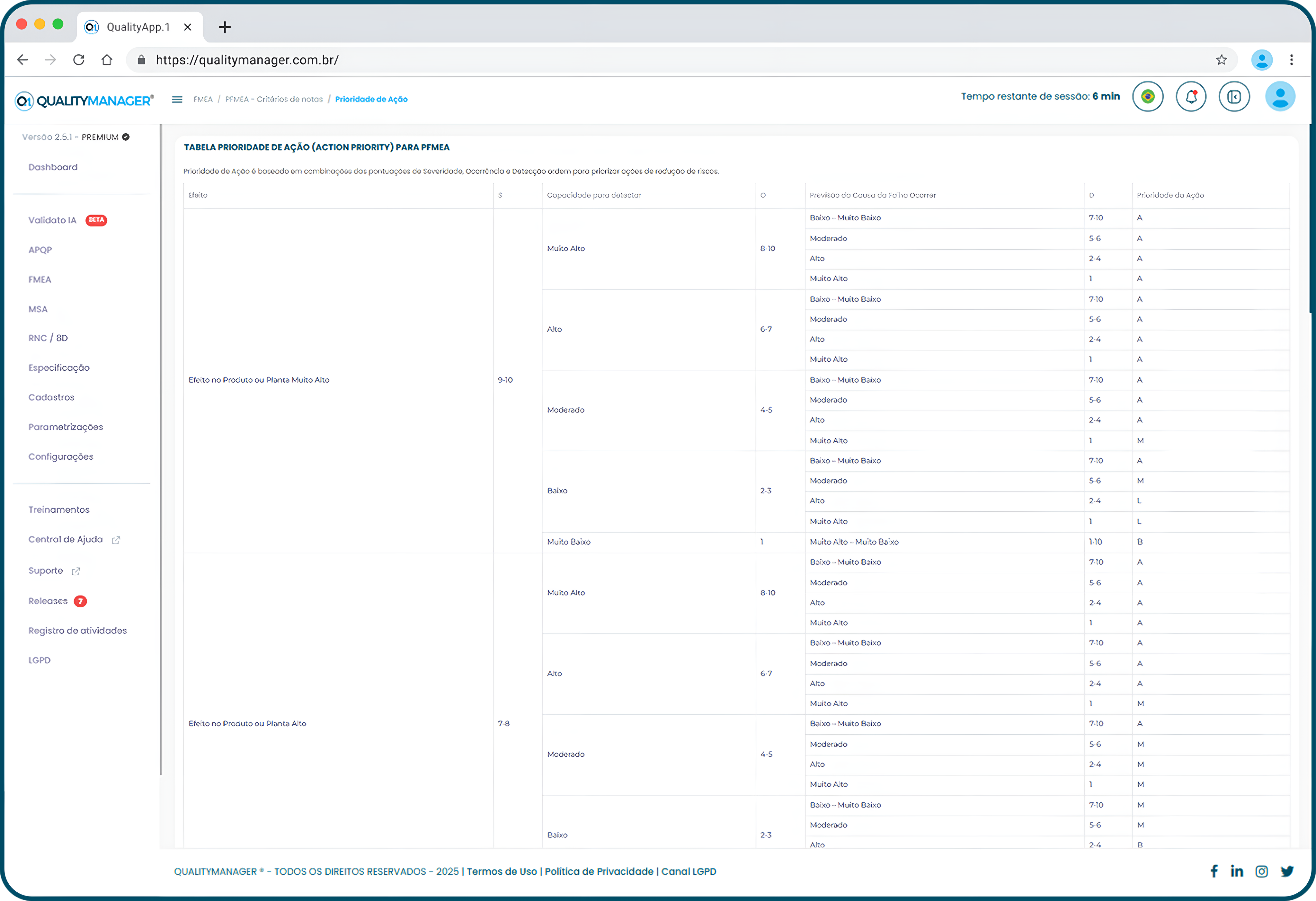Image resolution: width=1316 pixels, height=901 pixels.
Task: Open the Instagram icon in footer
Action: coord(1262,871)
